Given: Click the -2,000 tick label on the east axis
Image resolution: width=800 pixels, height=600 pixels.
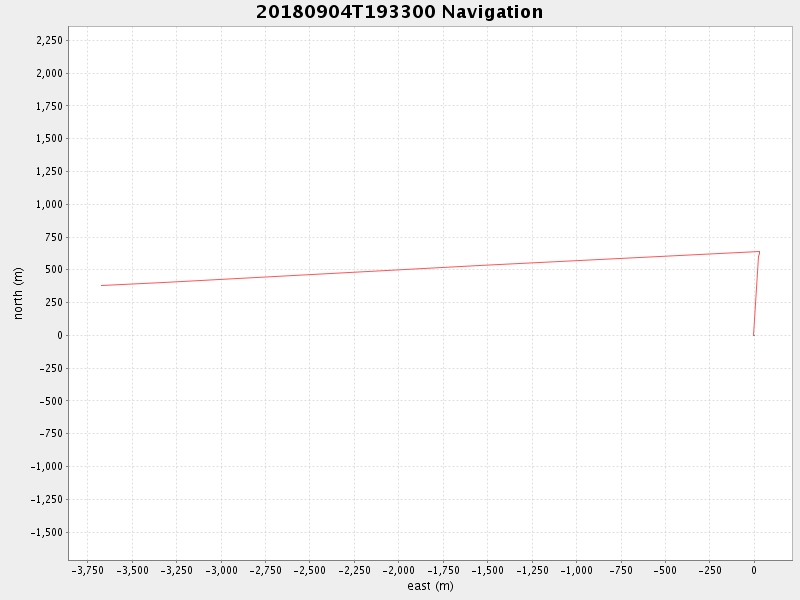Looking at the screenshot, I should point(398,570).
